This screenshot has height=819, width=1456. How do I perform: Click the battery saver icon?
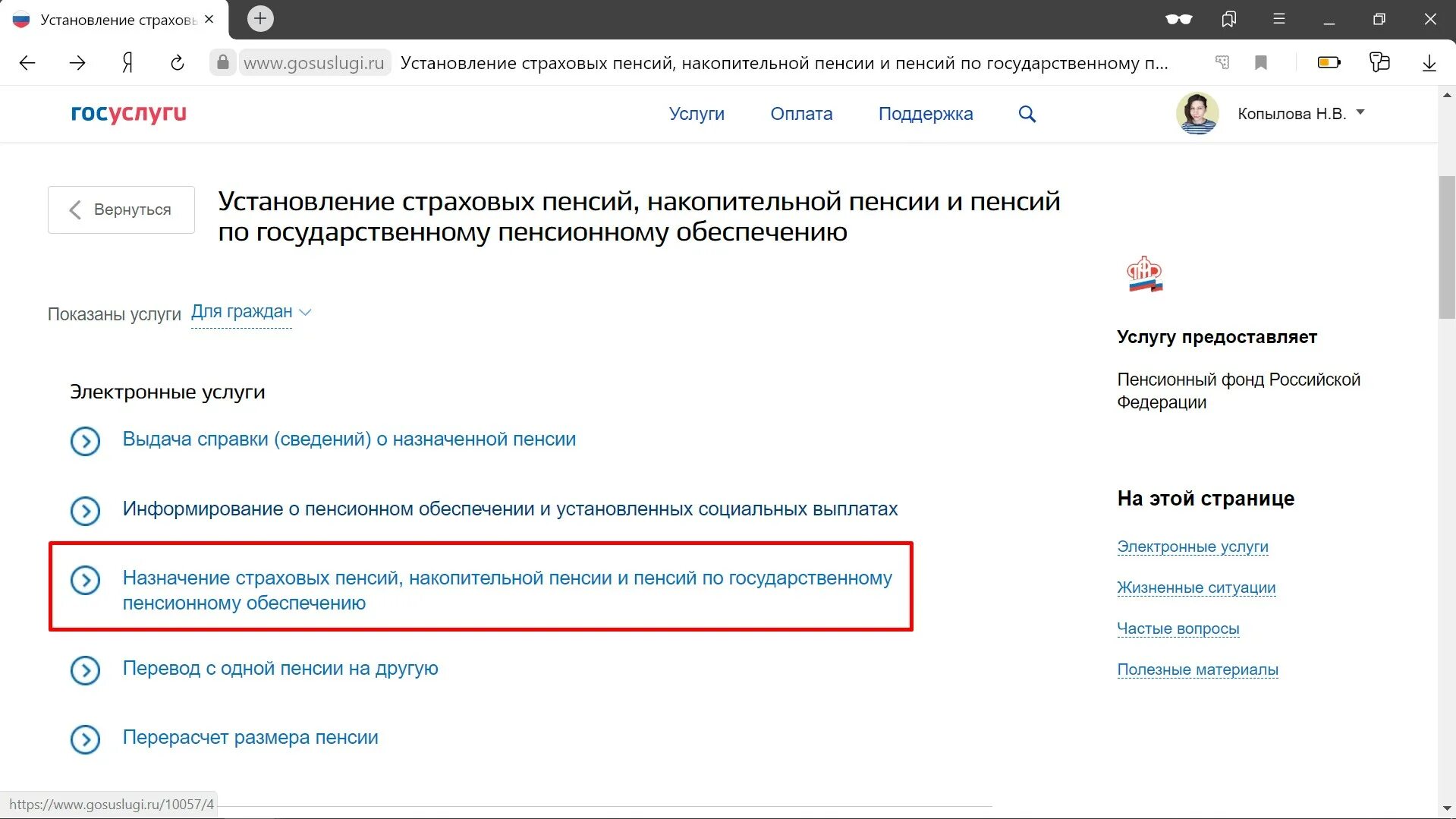(x=1329, y=62)
